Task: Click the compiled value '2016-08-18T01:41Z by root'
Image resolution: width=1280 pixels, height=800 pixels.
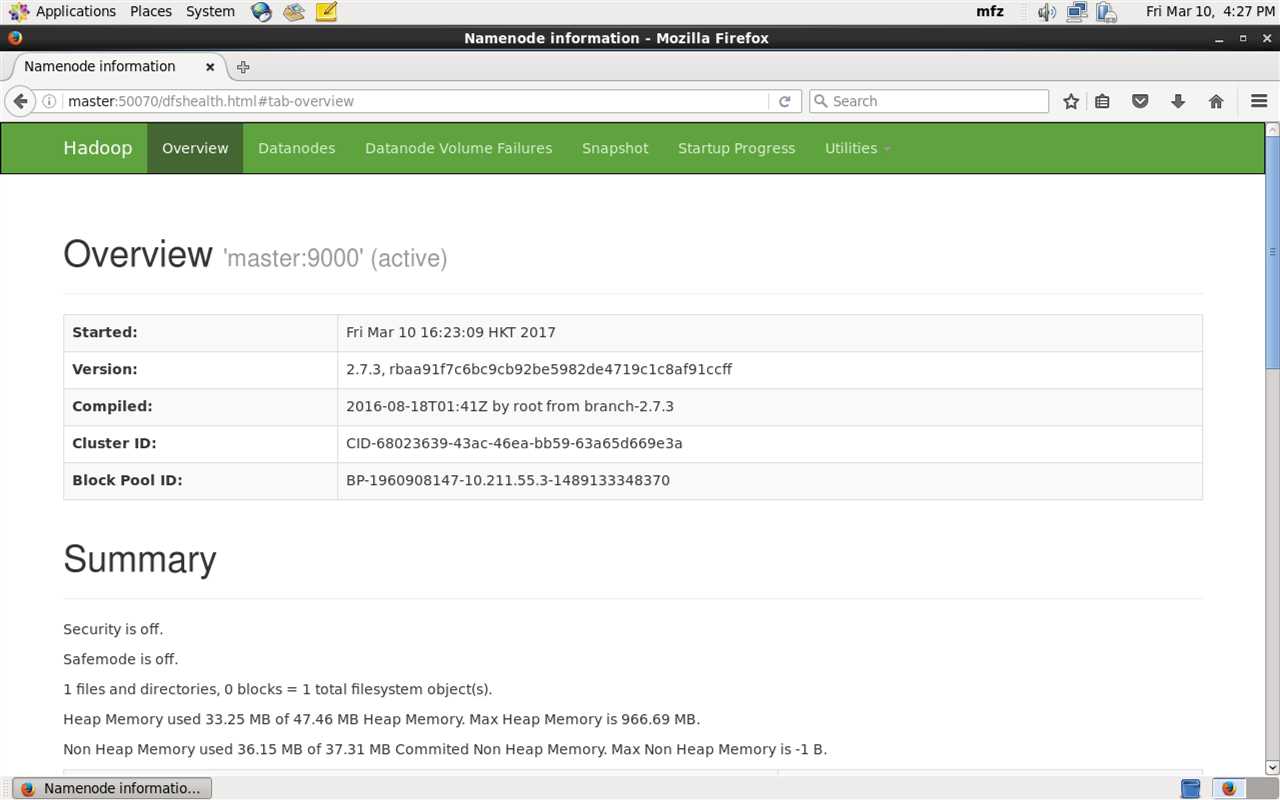Action: point(510,406)
